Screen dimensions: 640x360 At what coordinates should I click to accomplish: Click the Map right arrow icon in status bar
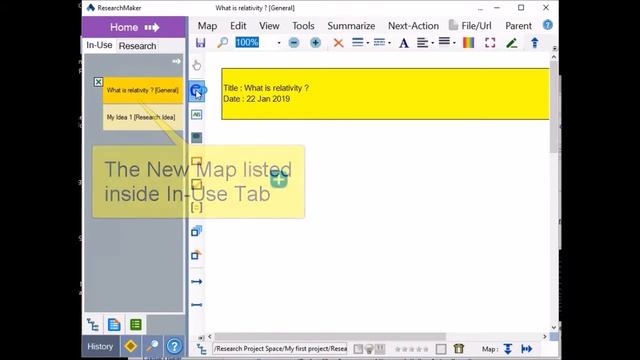tap(527, 349)
